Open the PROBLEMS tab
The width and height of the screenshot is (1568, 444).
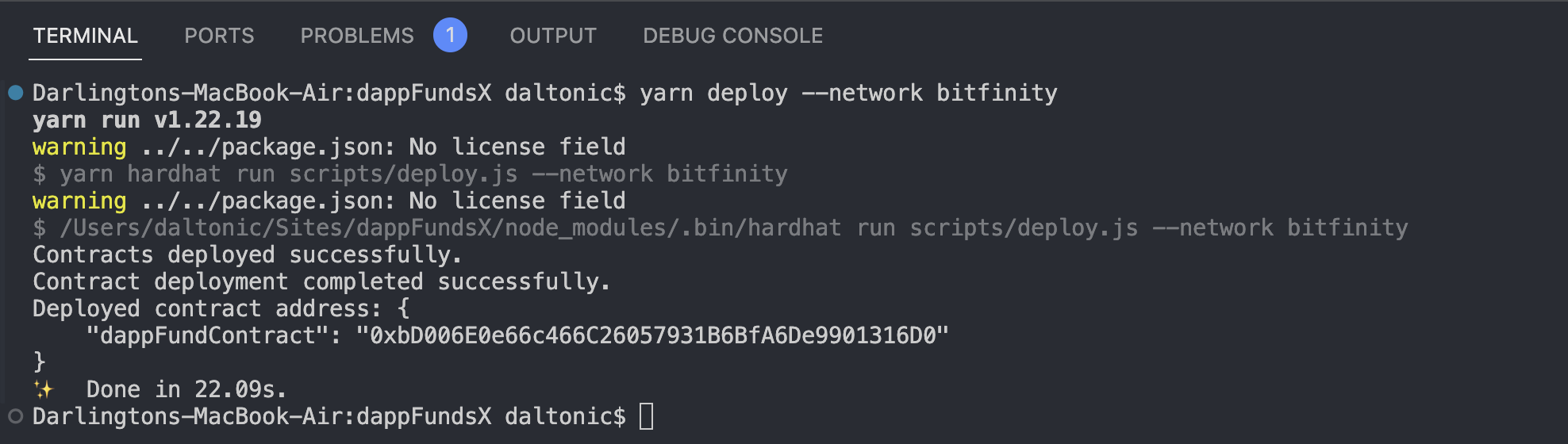[x=357, y=36]
